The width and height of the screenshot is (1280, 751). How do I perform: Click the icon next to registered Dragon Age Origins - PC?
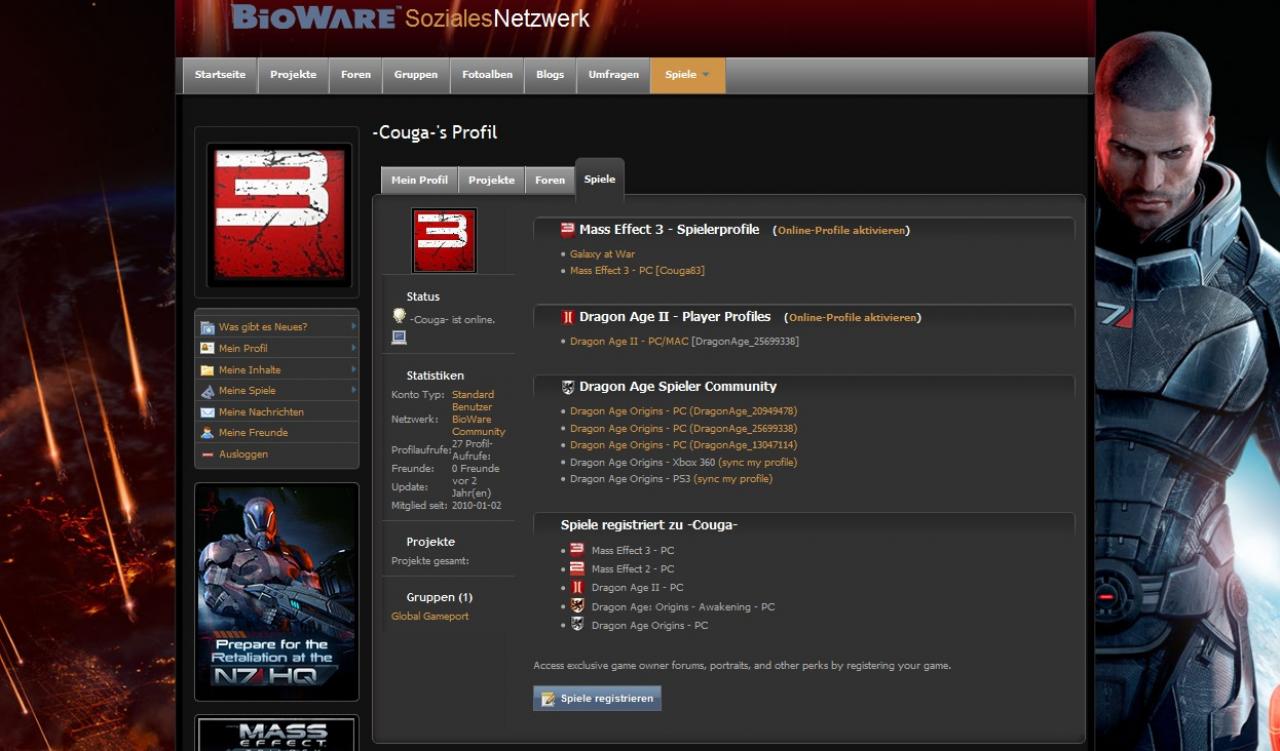tap(577, 624)
